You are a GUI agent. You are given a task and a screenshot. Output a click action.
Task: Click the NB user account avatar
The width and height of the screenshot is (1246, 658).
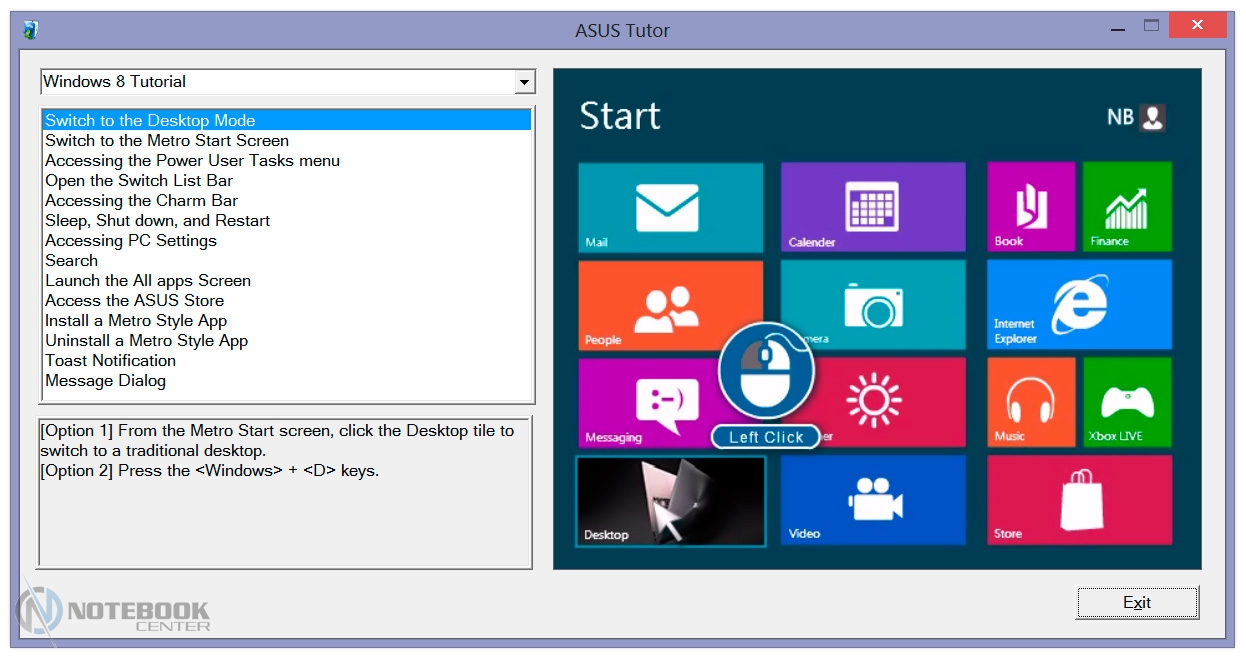(1153, 118)
